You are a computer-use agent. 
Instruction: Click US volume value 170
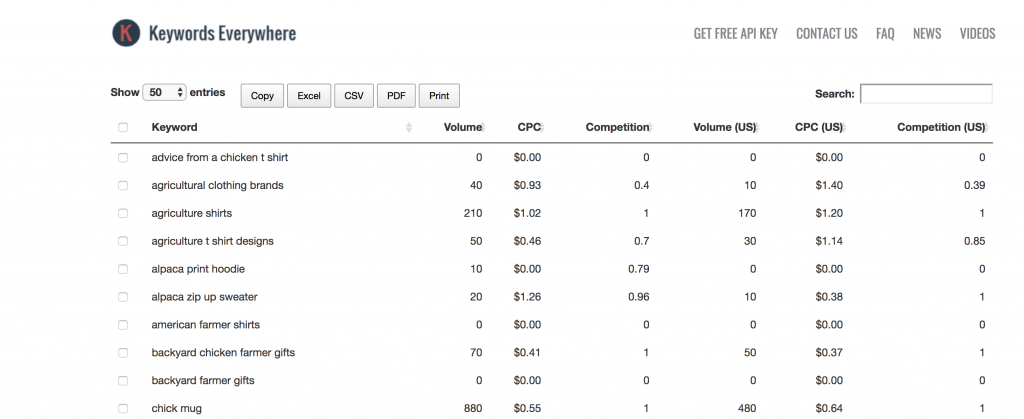(747, 213)
